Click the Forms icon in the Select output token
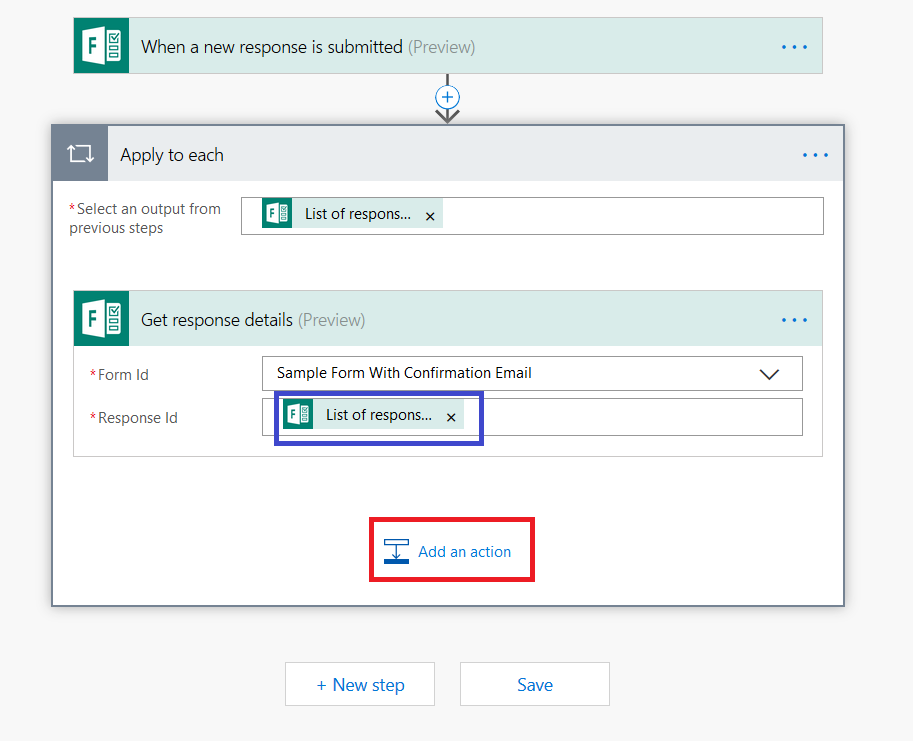 point(277,214)
